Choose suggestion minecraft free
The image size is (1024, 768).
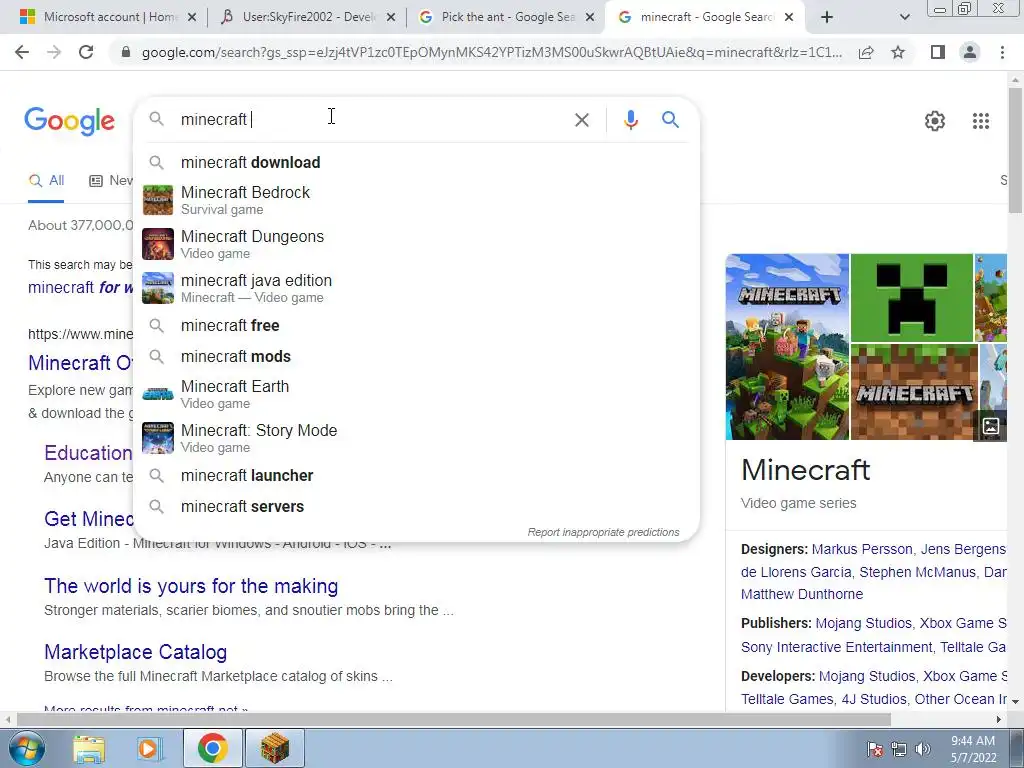click(x=416, y=325)
